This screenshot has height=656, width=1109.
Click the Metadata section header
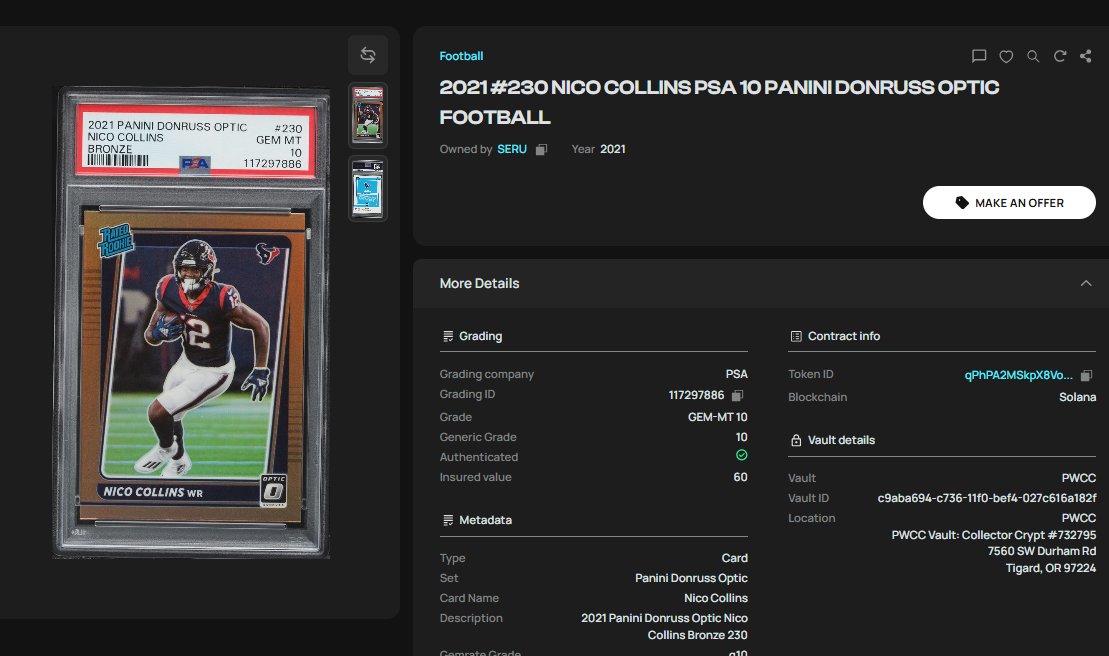pyautogui.click(x=485, y=520)
